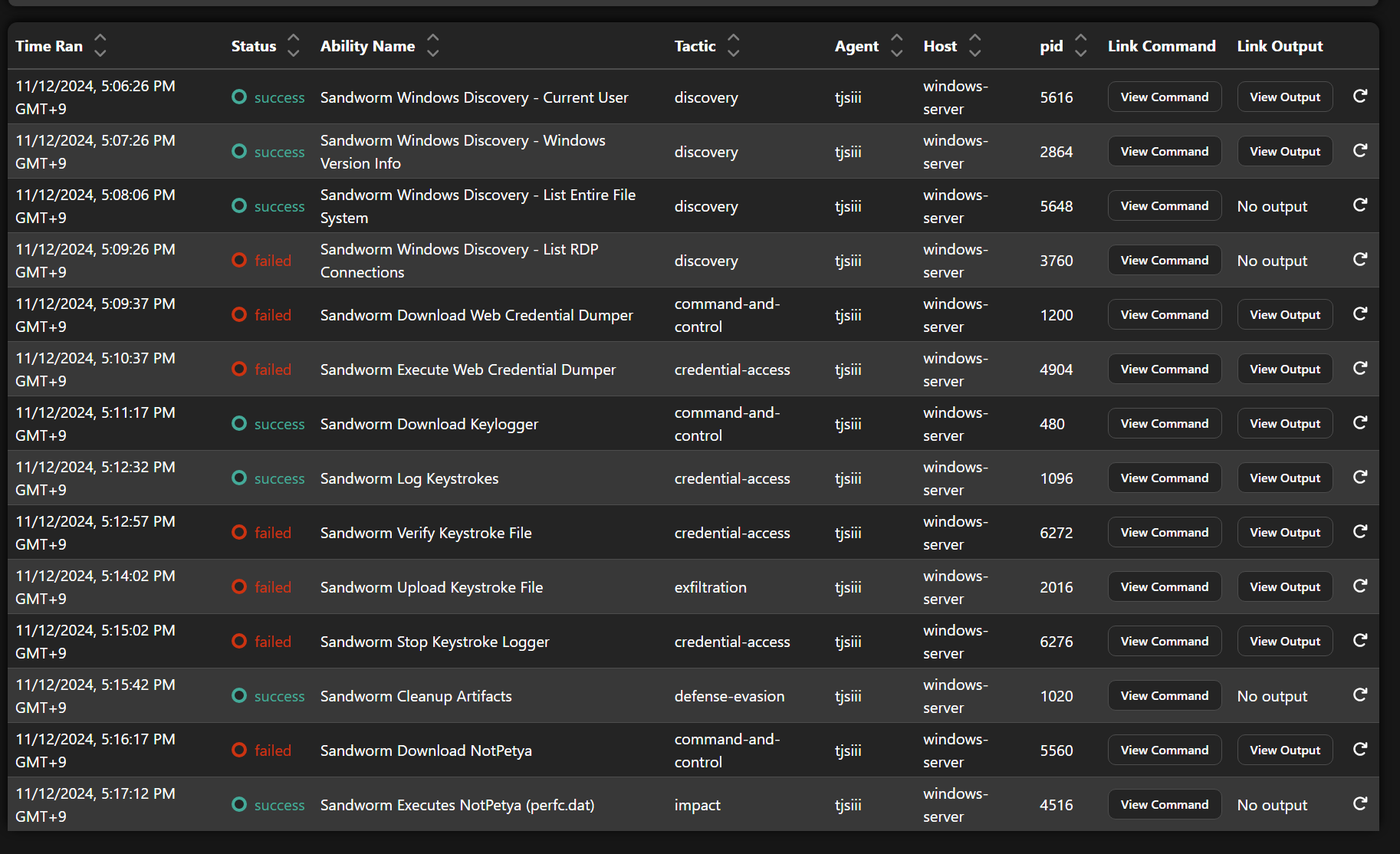This screenshot has width=1400, height=854.
Task: Rerun the Sandworm Download Keylogger ability
Action: coord(1360,422)
